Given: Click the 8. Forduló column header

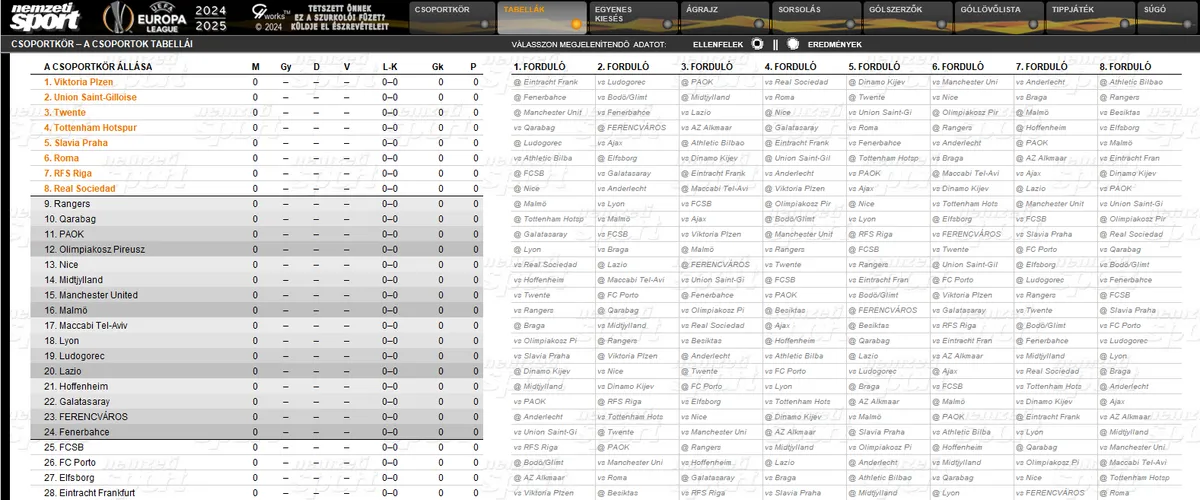Looking at the screenshot, I should (x=1127, y=67).
